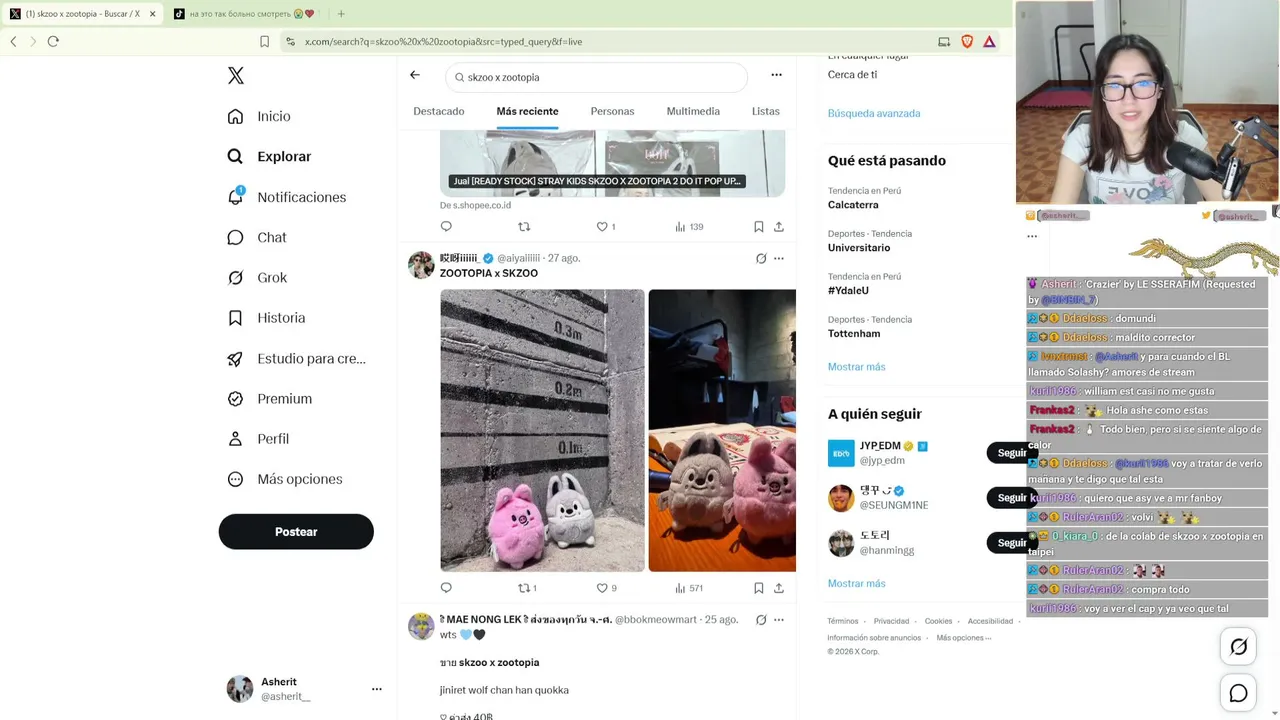Viewport: 1280px width, 720px height.
Task: Reply to the shopee link post
Action: click(x=446, y=227)
